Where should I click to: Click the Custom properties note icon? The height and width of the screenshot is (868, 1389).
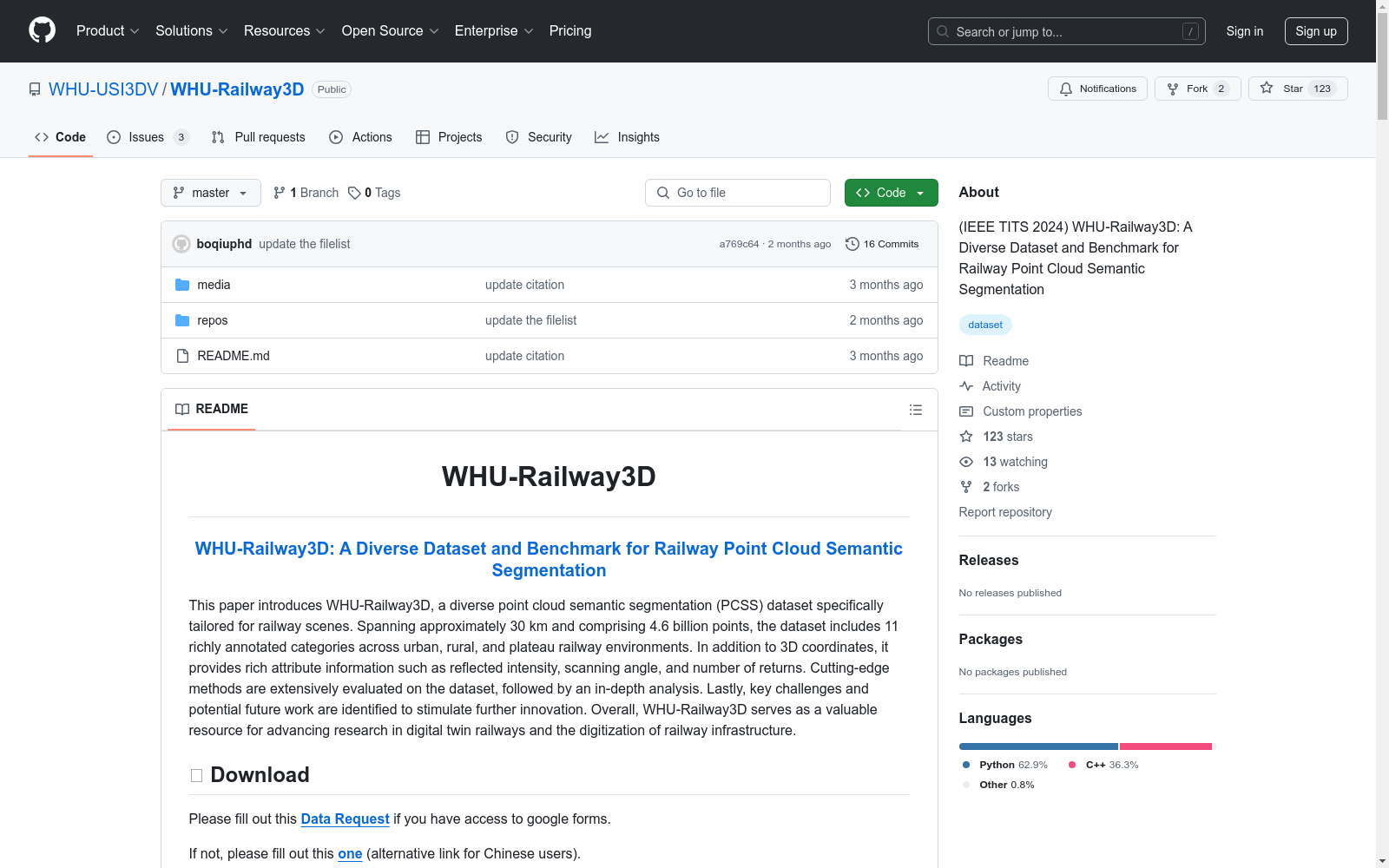[966, 411]
